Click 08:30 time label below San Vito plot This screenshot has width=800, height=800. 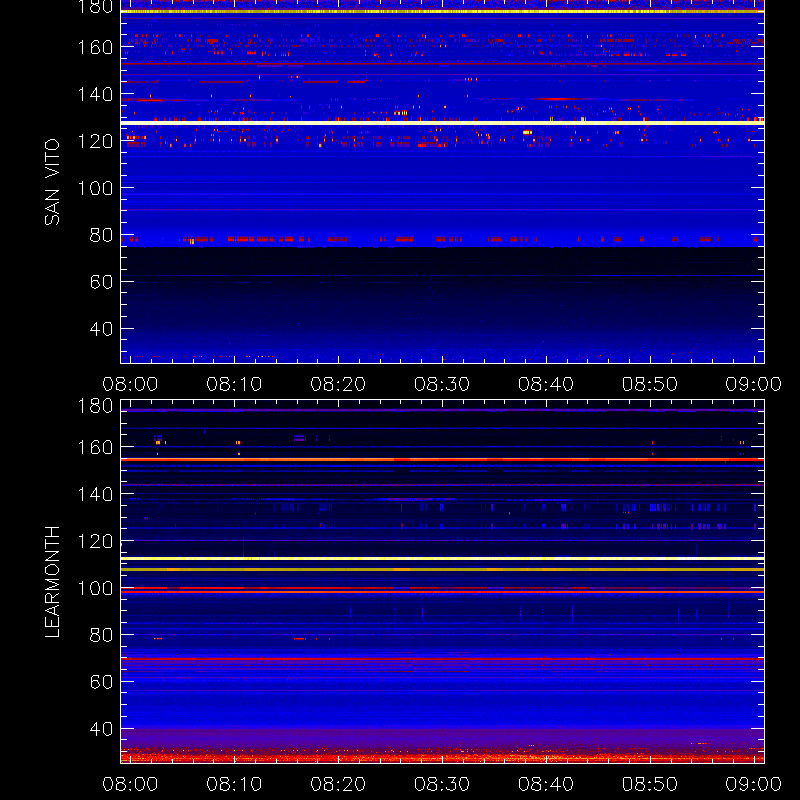coord(442,384)
